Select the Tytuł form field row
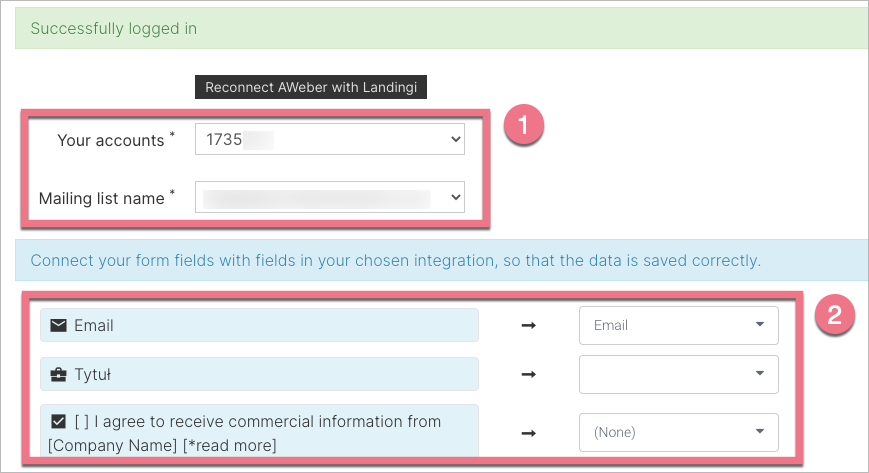 tap(259, 375)
